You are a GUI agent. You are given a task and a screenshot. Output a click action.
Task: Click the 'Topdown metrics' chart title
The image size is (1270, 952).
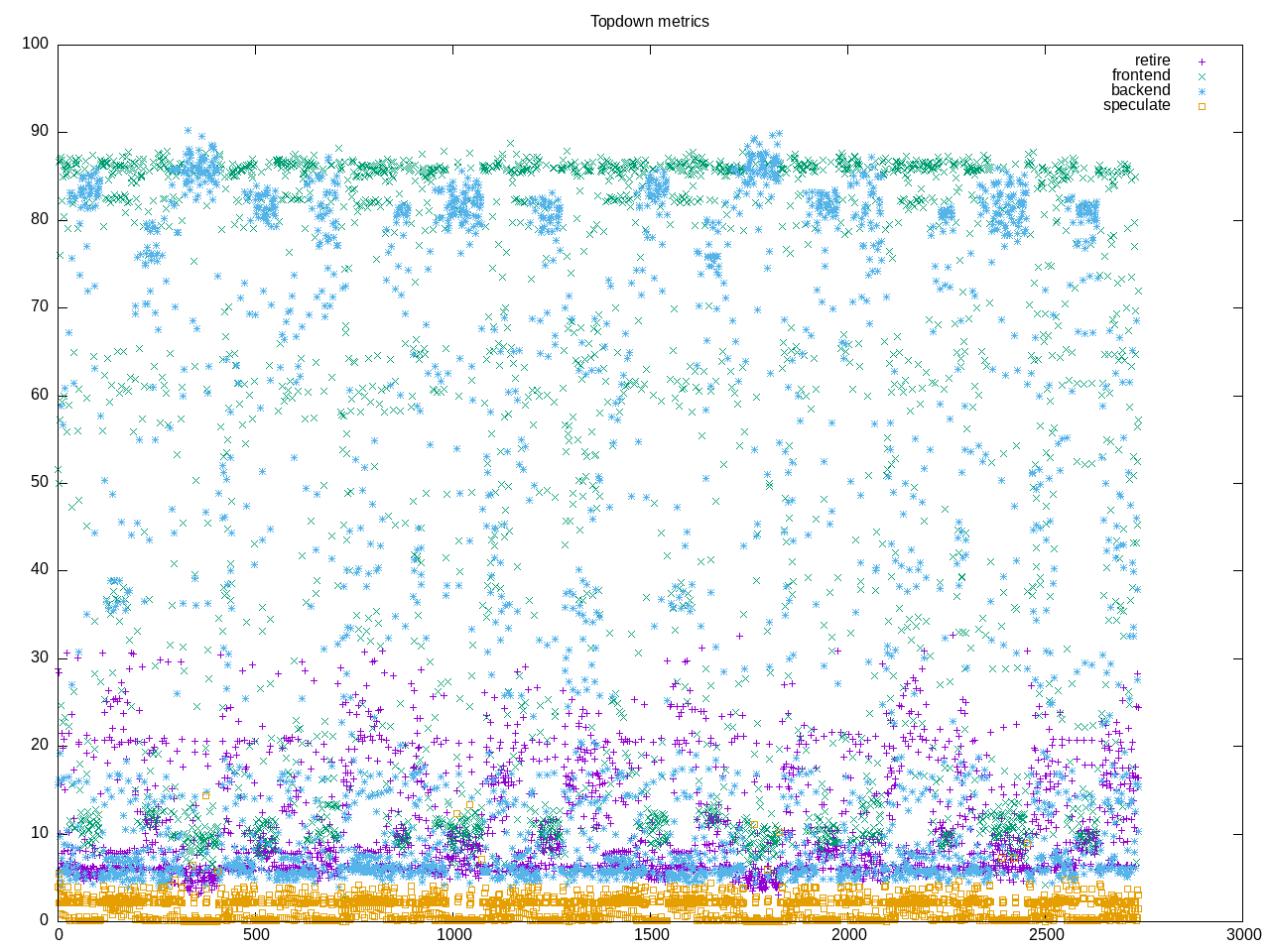(x=649, y=21)
